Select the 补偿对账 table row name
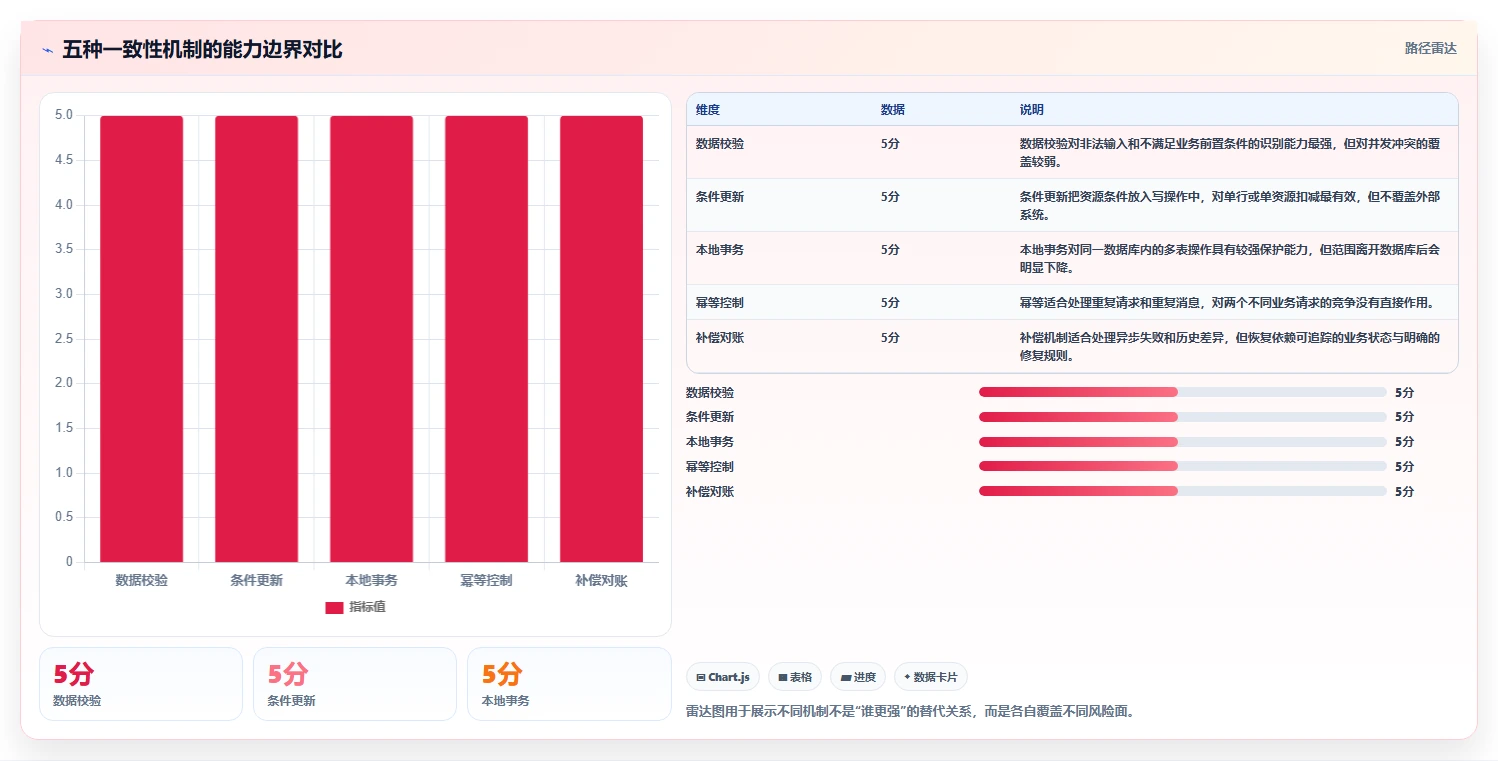This screenshot has height=761, width=1498. tap(720, 338)
